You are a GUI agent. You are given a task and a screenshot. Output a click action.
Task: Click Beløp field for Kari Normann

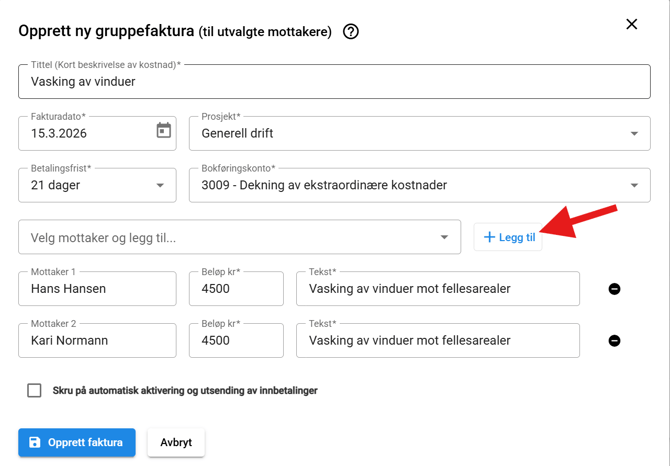click(x=236, y=341)
